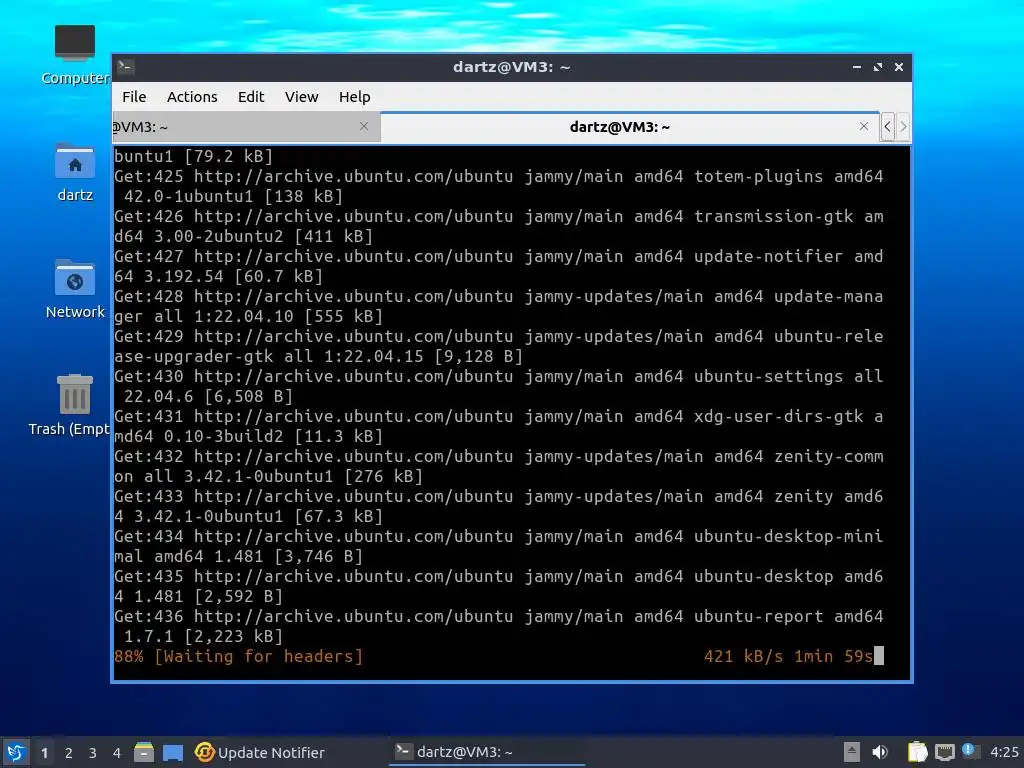
Task: Minimize the terminal window
Action: pyautogui.click(x=857, y=67)
